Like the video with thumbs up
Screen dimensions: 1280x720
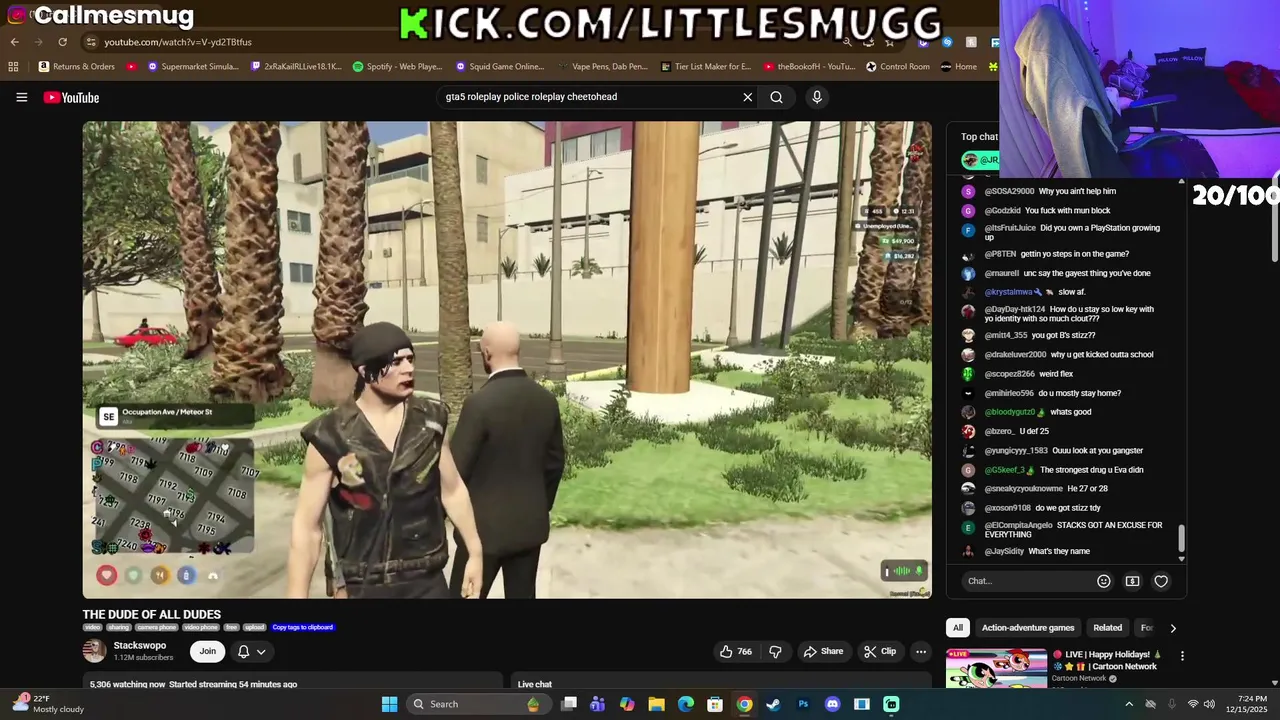tap(735, 651)
